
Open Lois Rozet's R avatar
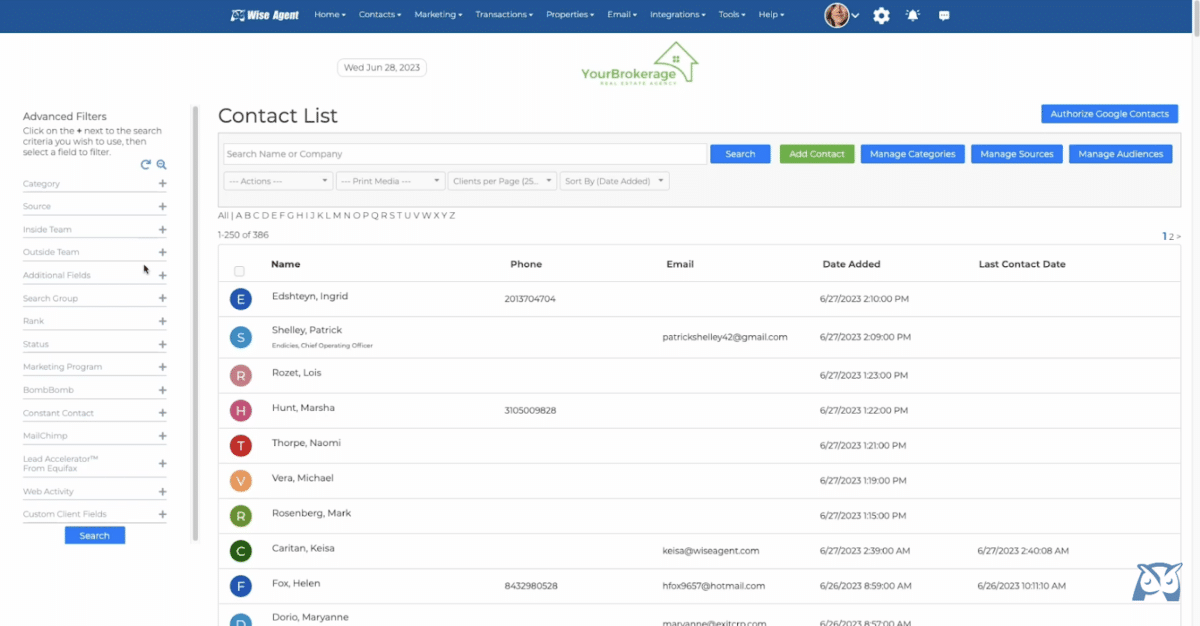[240, 375]
